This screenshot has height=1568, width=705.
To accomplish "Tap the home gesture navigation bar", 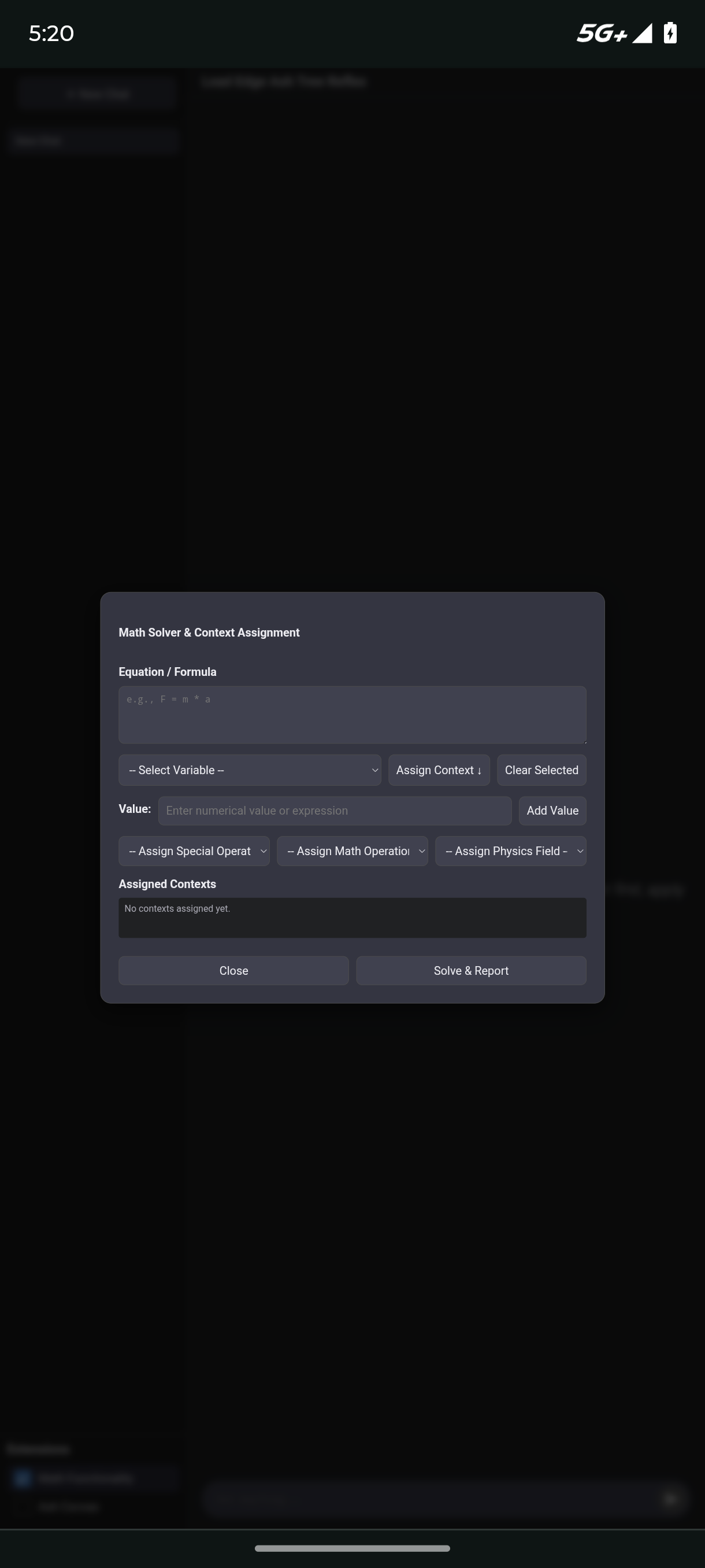I will pos(352,1548).
